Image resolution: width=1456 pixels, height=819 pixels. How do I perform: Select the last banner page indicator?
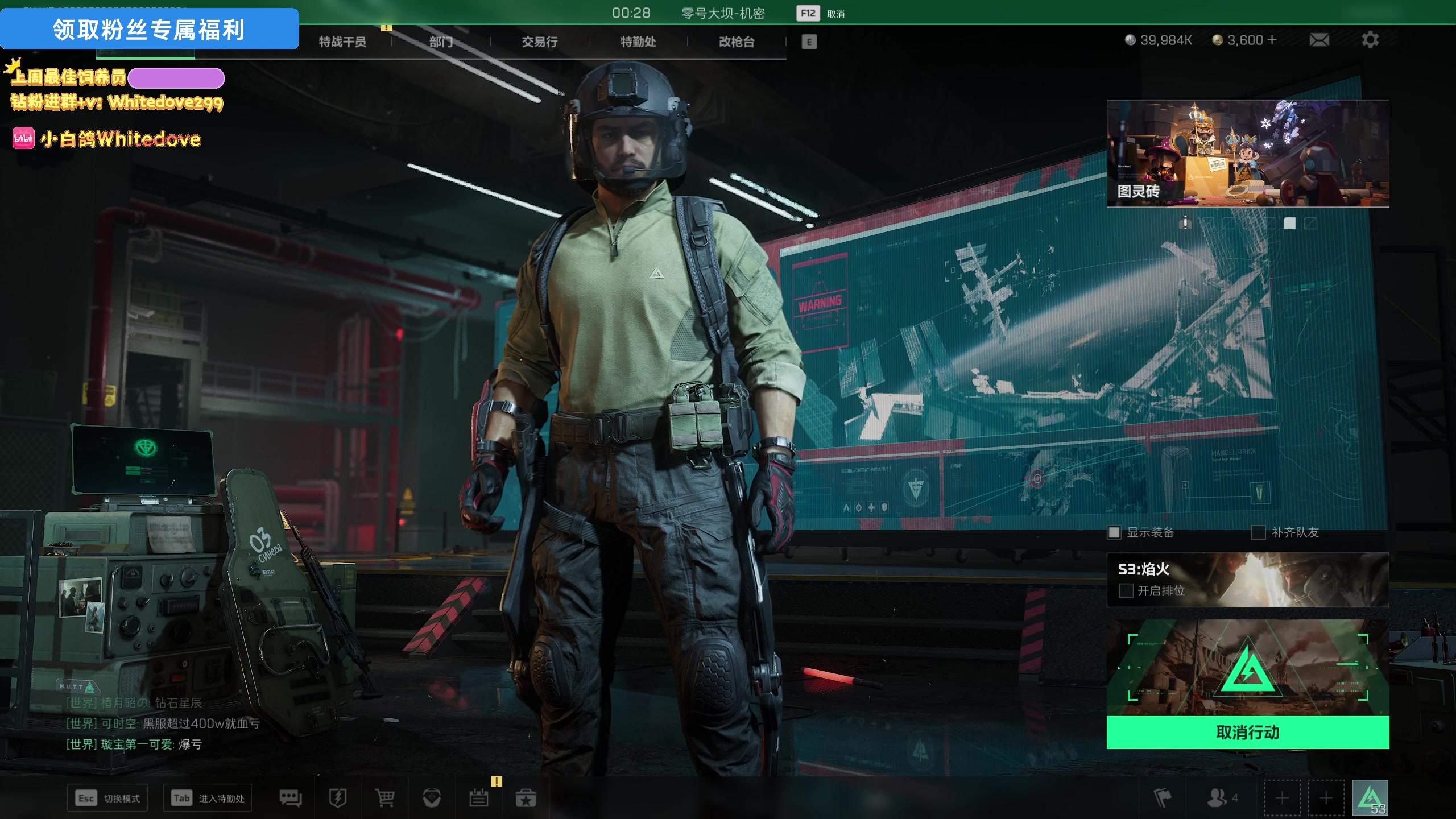click(1310, 223)
